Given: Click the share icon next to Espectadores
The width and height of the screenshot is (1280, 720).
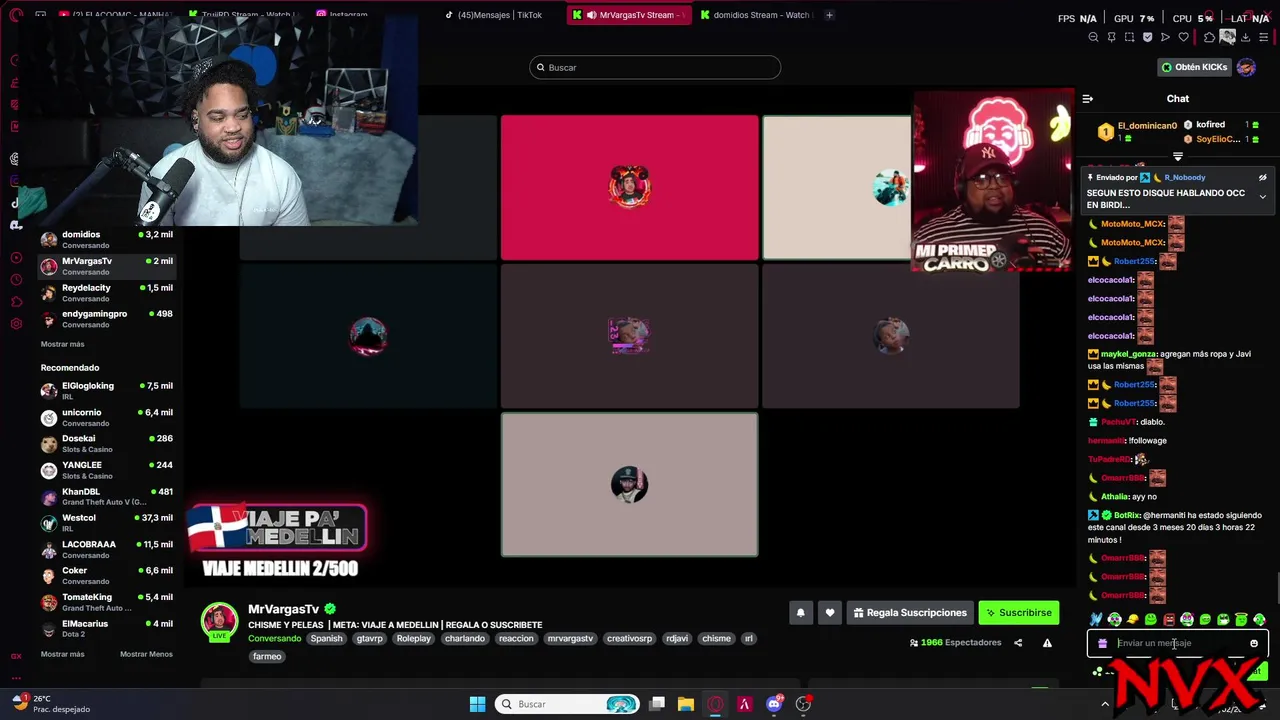Looking at the screenshot, I should 1018,643.
